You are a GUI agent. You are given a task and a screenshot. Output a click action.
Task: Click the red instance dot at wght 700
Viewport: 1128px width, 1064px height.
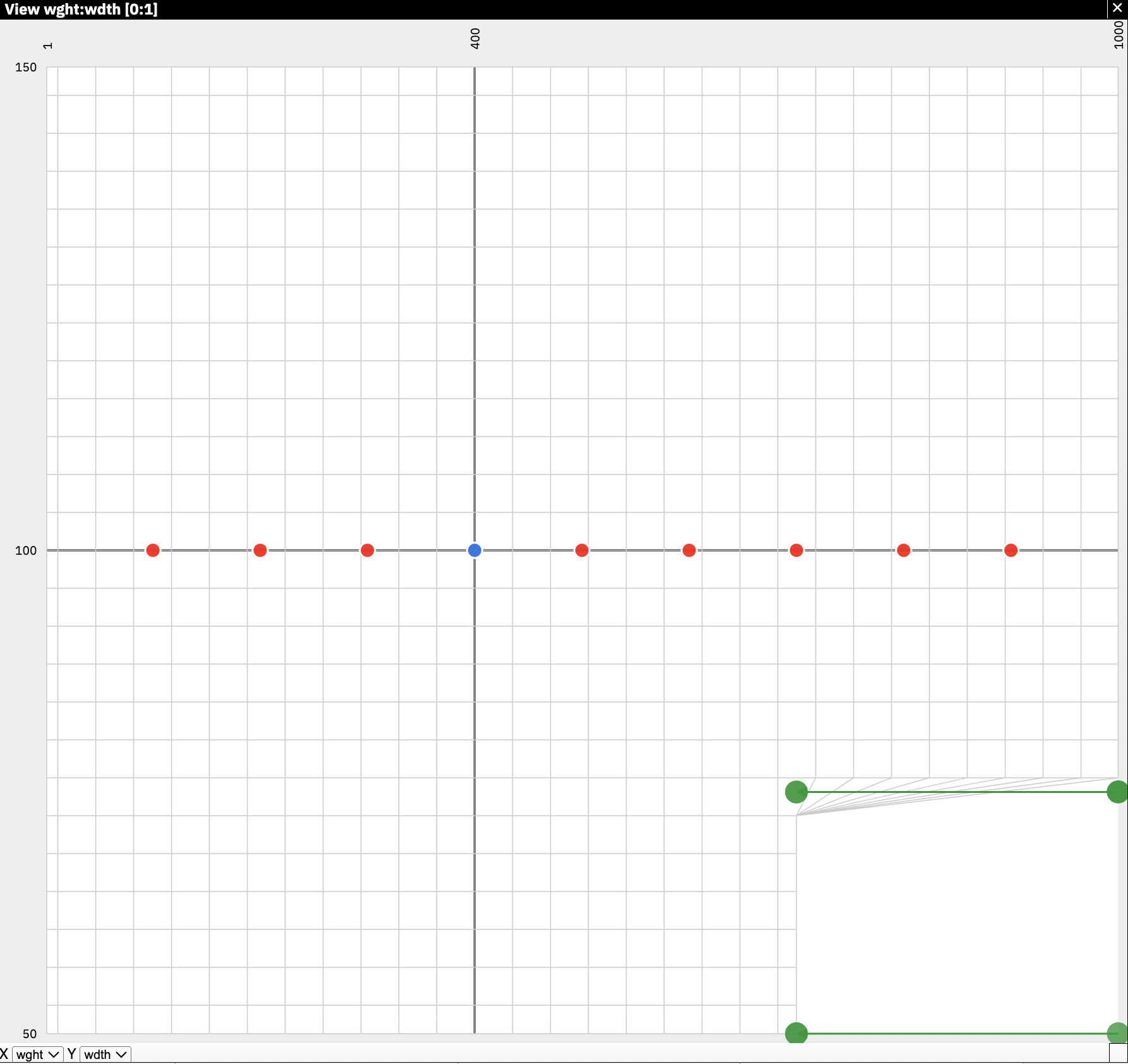796,550
